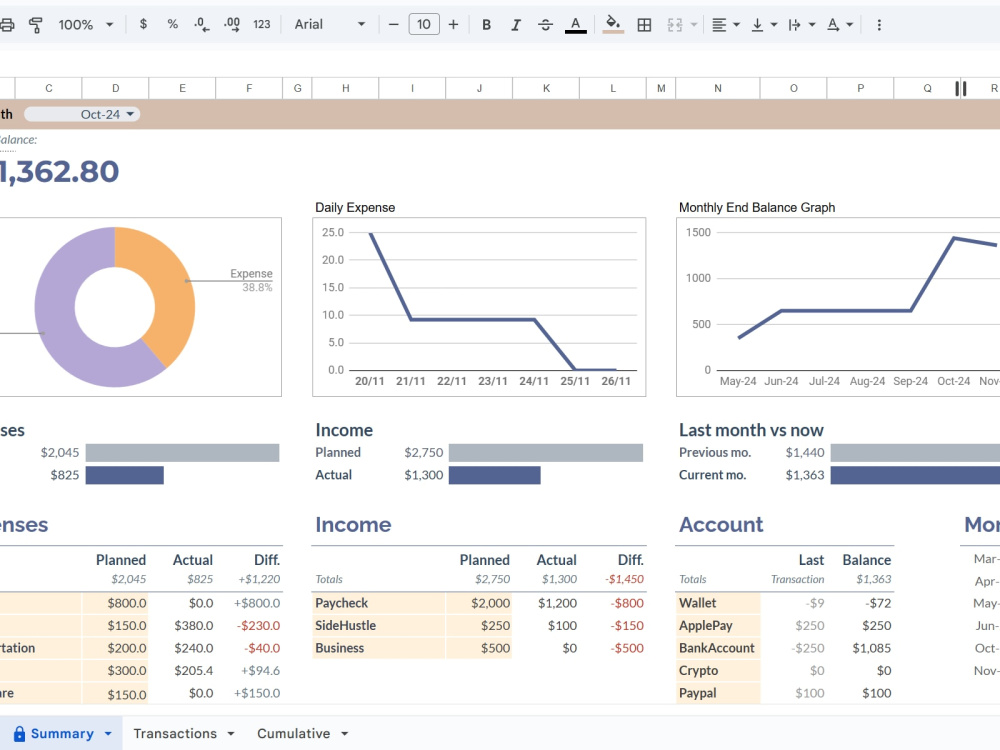Open the fill color picker
Viewport: 1000px width, 750px height.
point(613,24)
